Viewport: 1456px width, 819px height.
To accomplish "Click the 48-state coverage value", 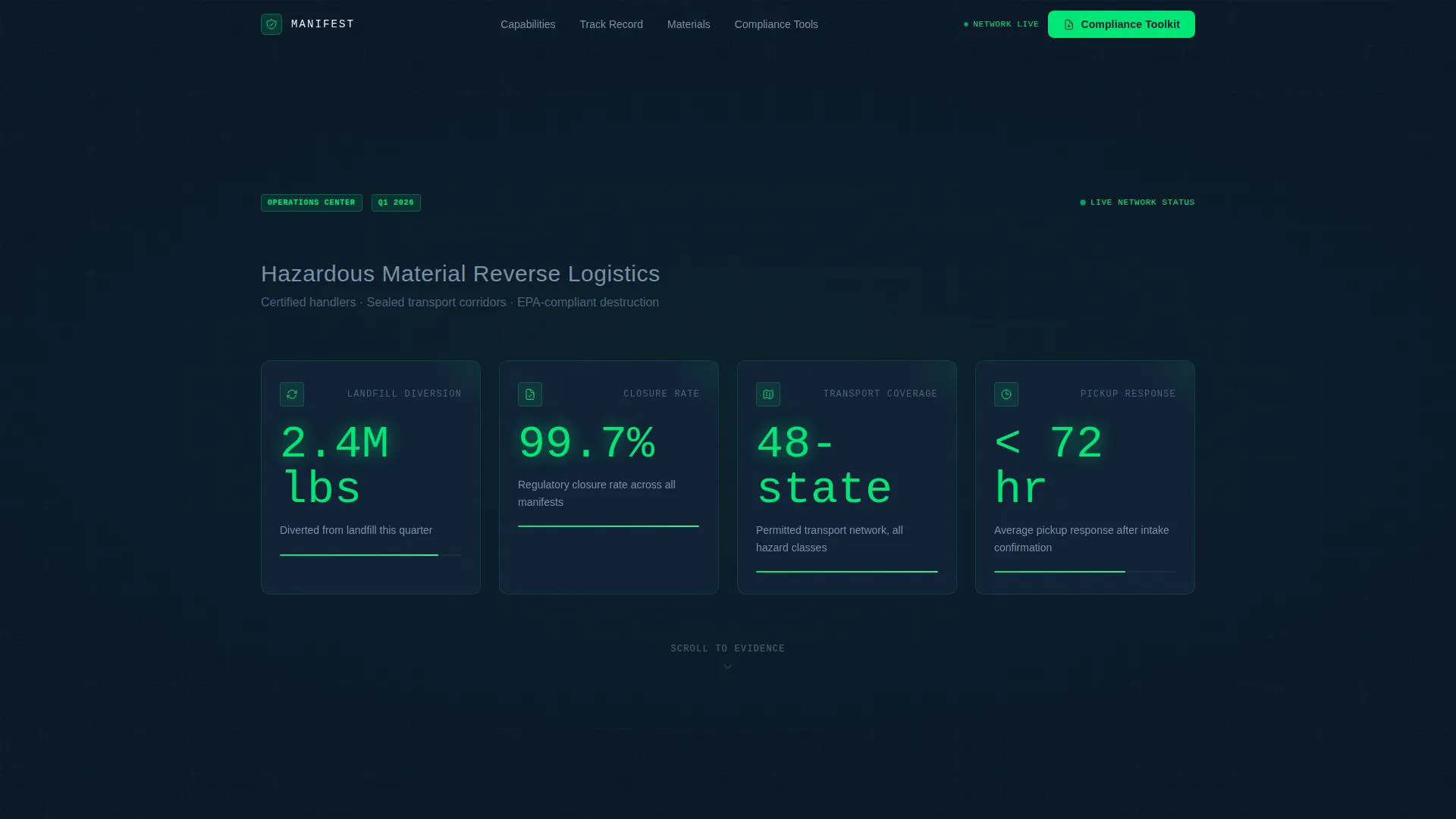I will pos(824,466).
